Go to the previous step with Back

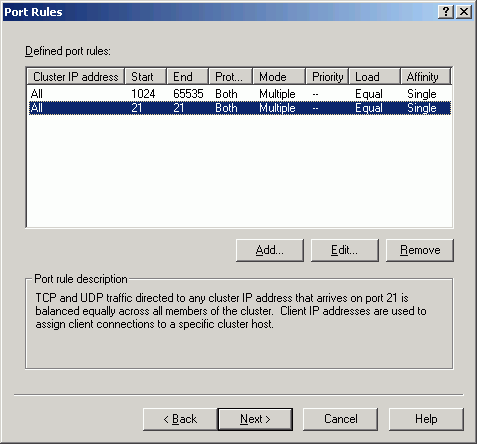pos(180,419)
